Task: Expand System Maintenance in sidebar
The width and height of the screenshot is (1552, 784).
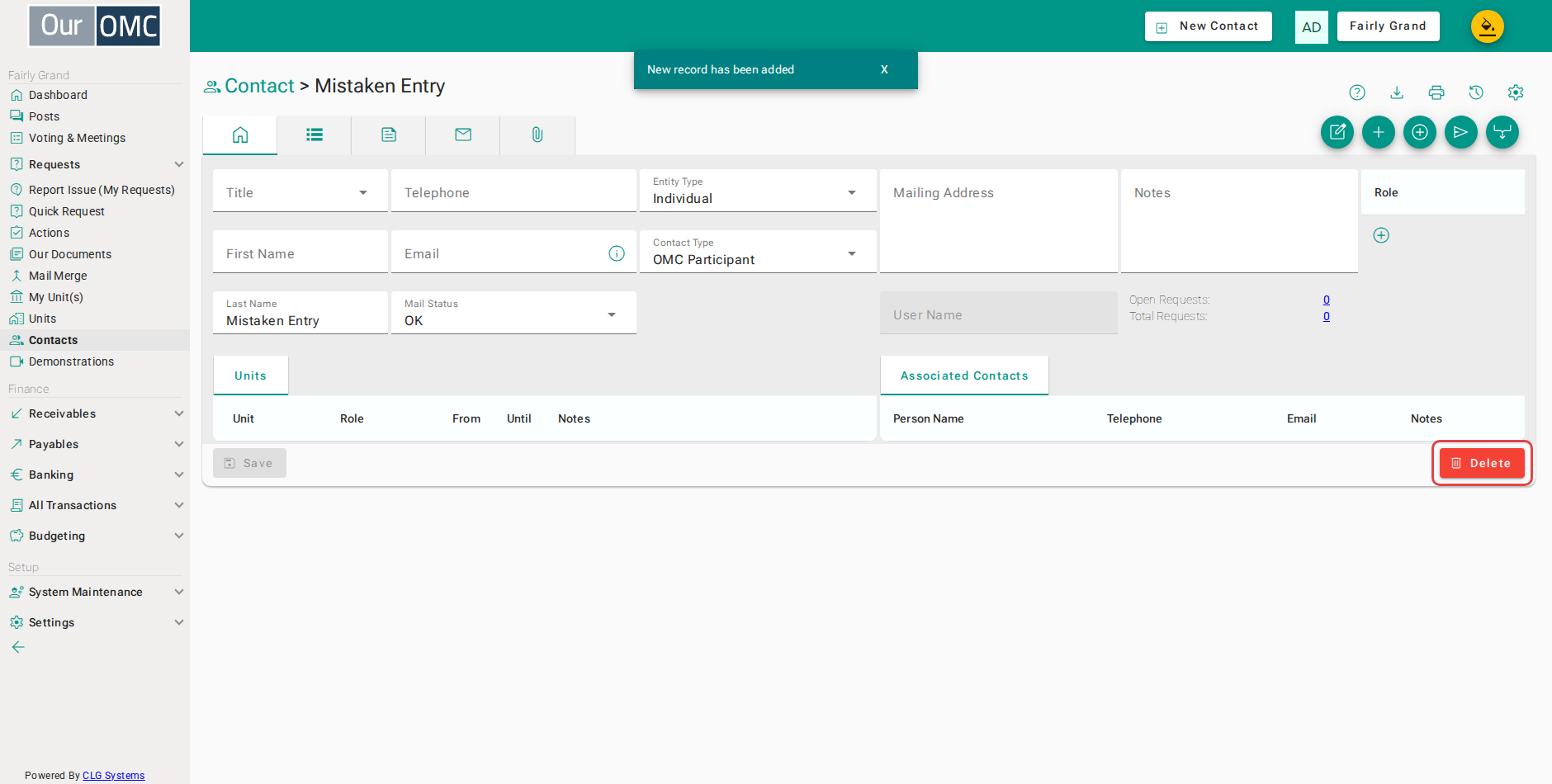Action: click(x=95, y=592)
